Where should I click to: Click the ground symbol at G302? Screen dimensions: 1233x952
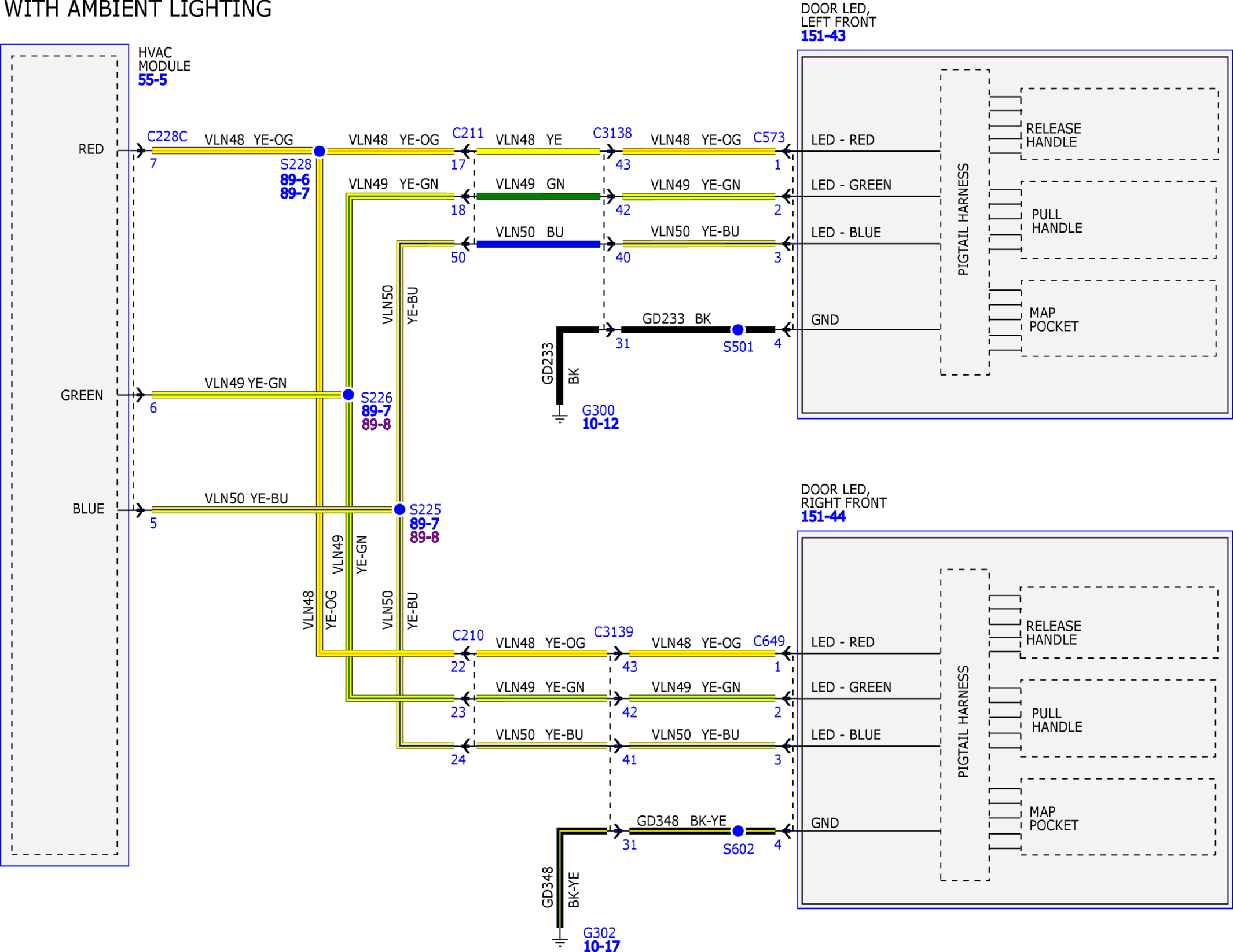tap(560, 938)
